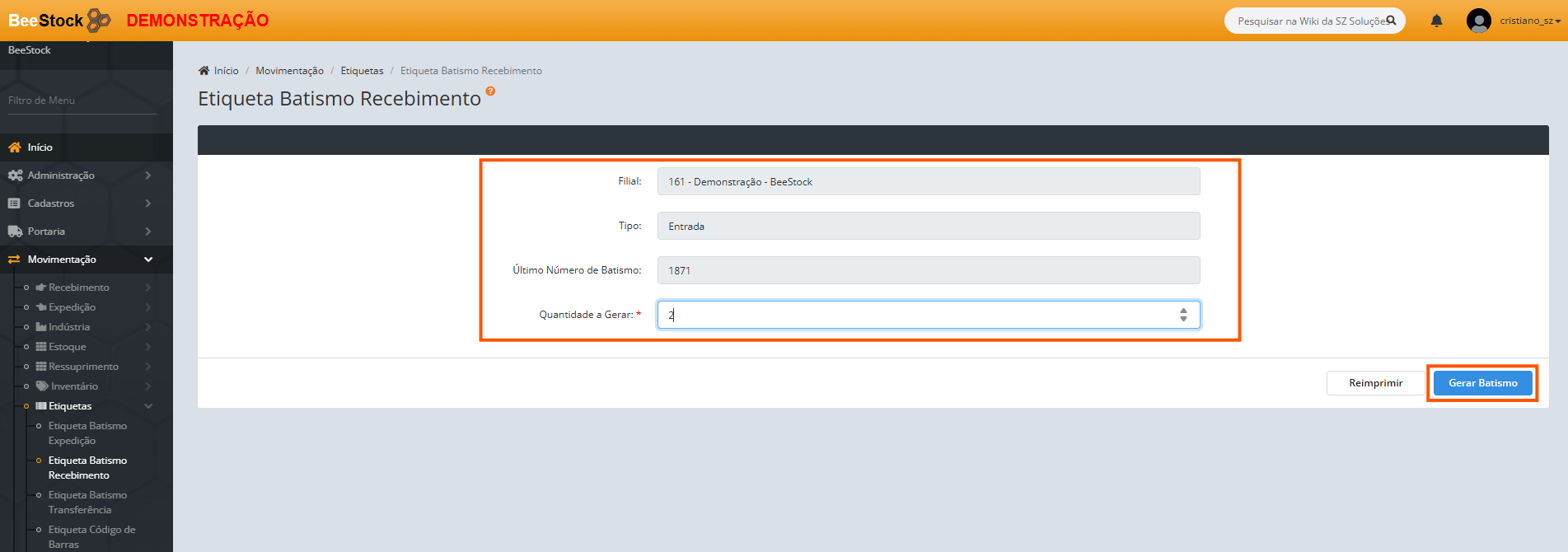The height and width of the screenshot is (552, 1568).
Task: Click the Quantidade a Gerar stepper arrows
Action: pos(1183,315)
